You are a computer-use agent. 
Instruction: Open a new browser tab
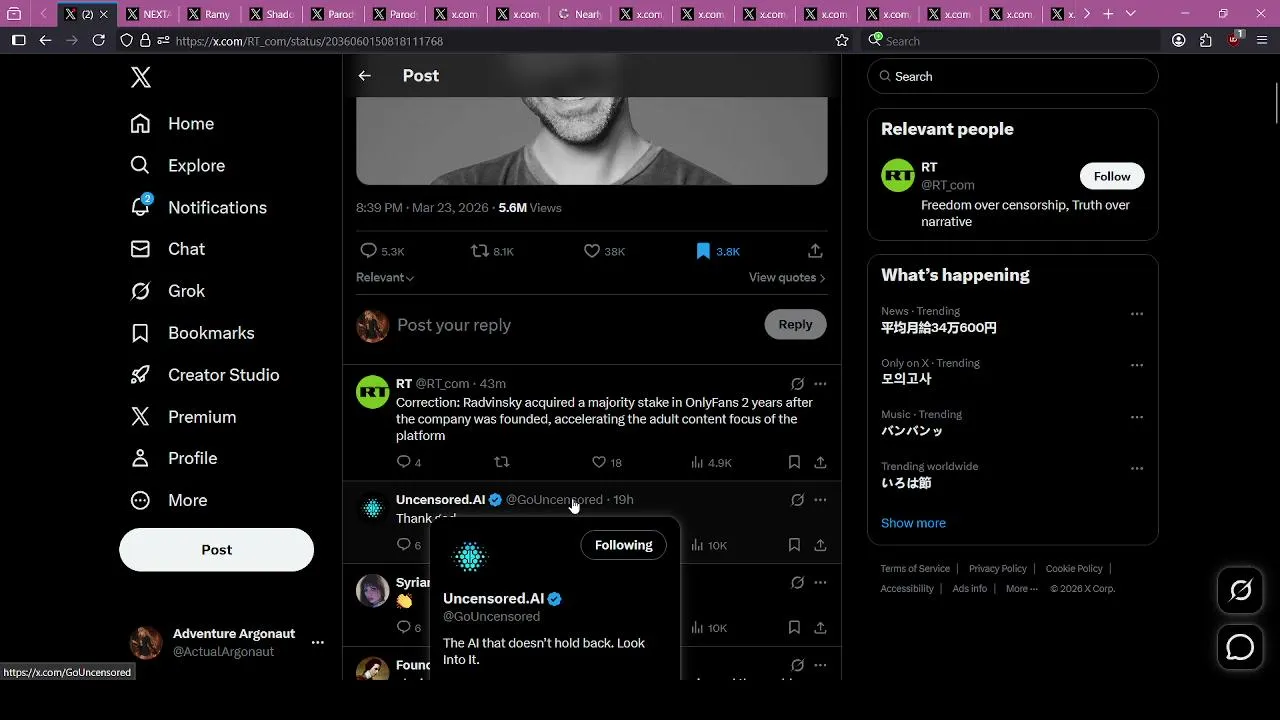point(1108,14)
